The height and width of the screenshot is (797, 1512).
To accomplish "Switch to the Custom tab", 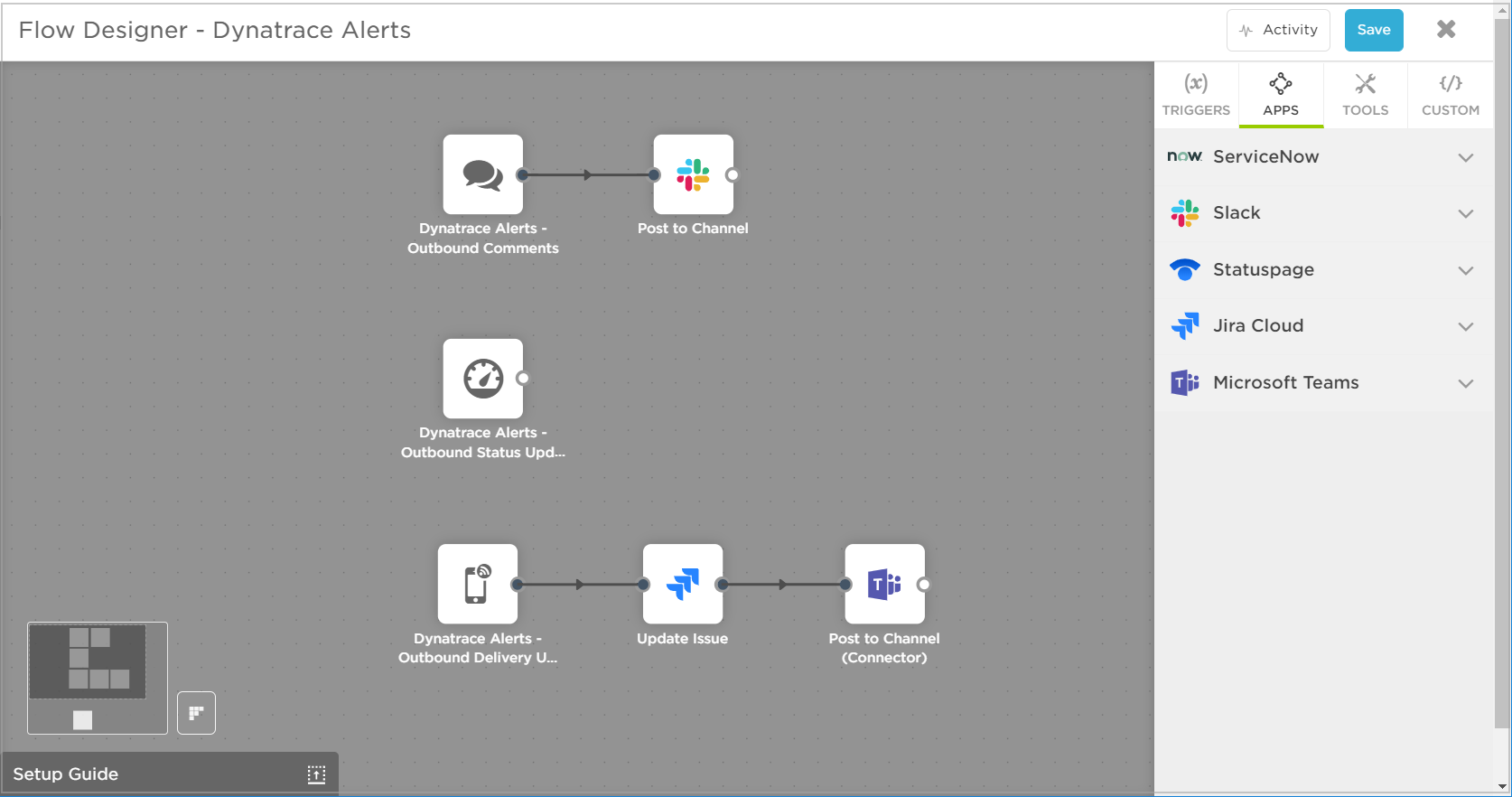I will 1450,95.
